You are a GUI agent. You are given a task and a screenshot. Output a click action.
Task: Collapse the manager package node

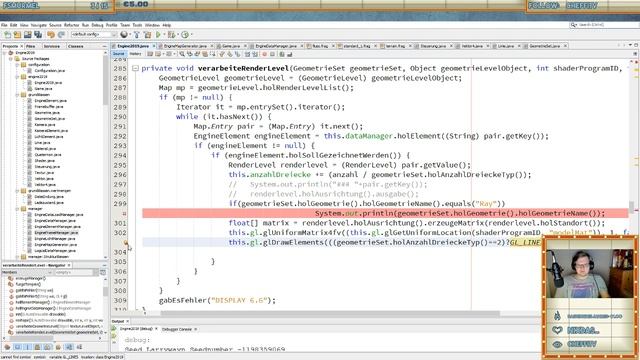click(x=17, y=209)
